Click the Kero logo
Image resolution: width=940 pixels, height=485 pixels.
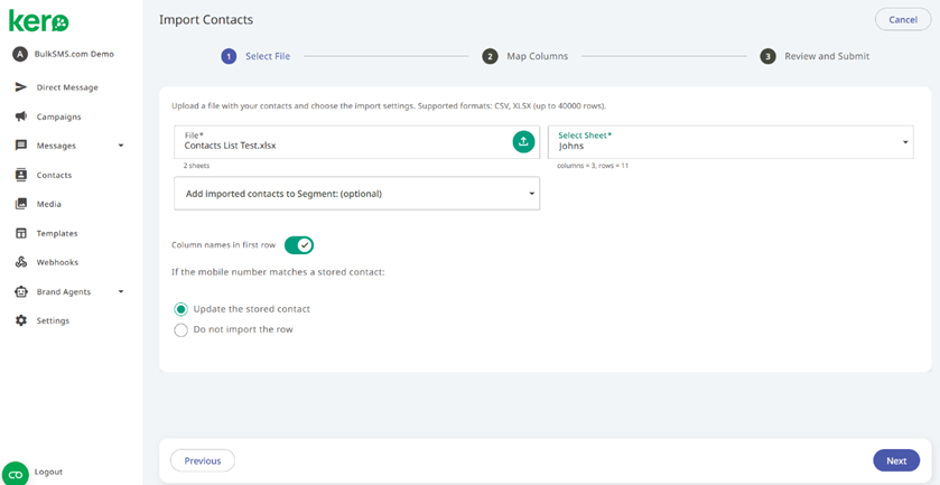38,22
